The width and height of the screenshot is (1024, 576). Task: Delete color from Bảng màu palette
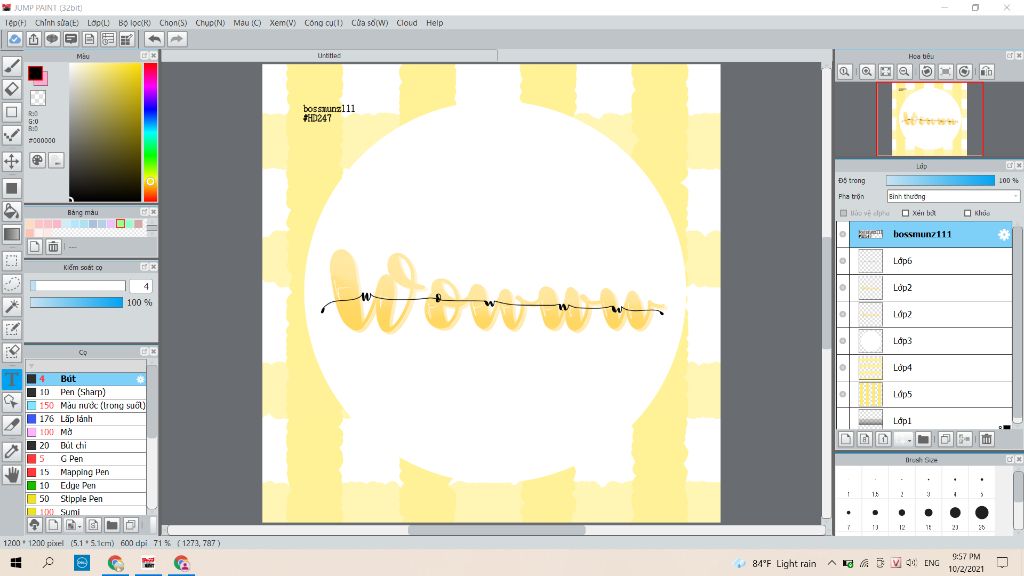[53, 246]
